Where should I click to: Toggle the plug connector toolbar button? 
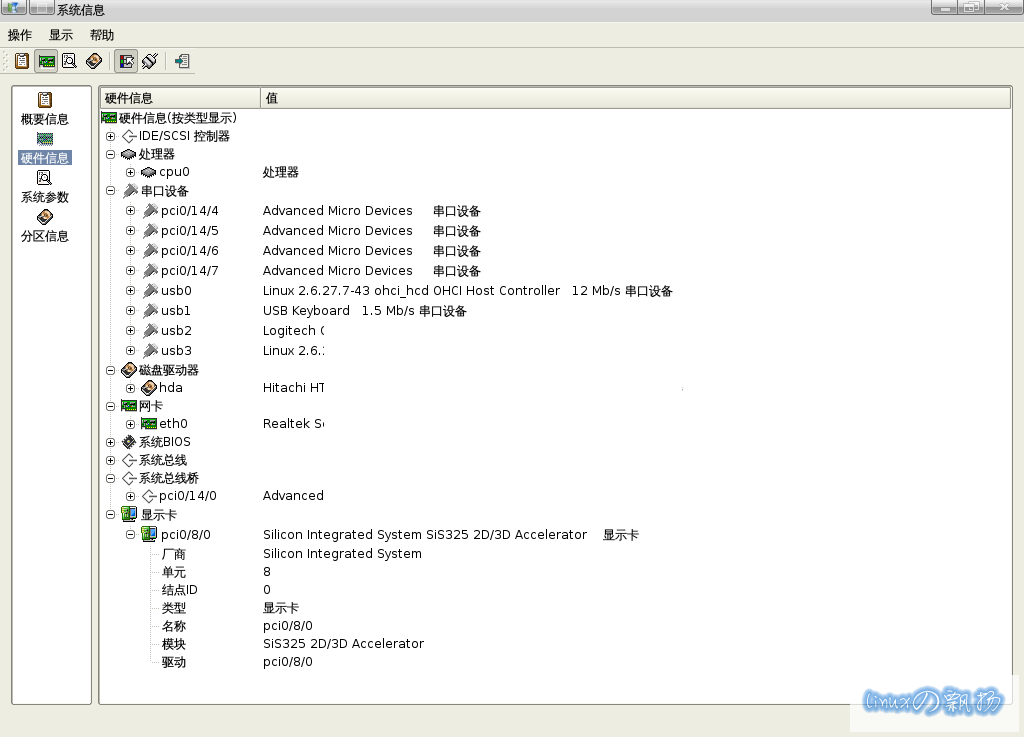[x=150, y=61]
